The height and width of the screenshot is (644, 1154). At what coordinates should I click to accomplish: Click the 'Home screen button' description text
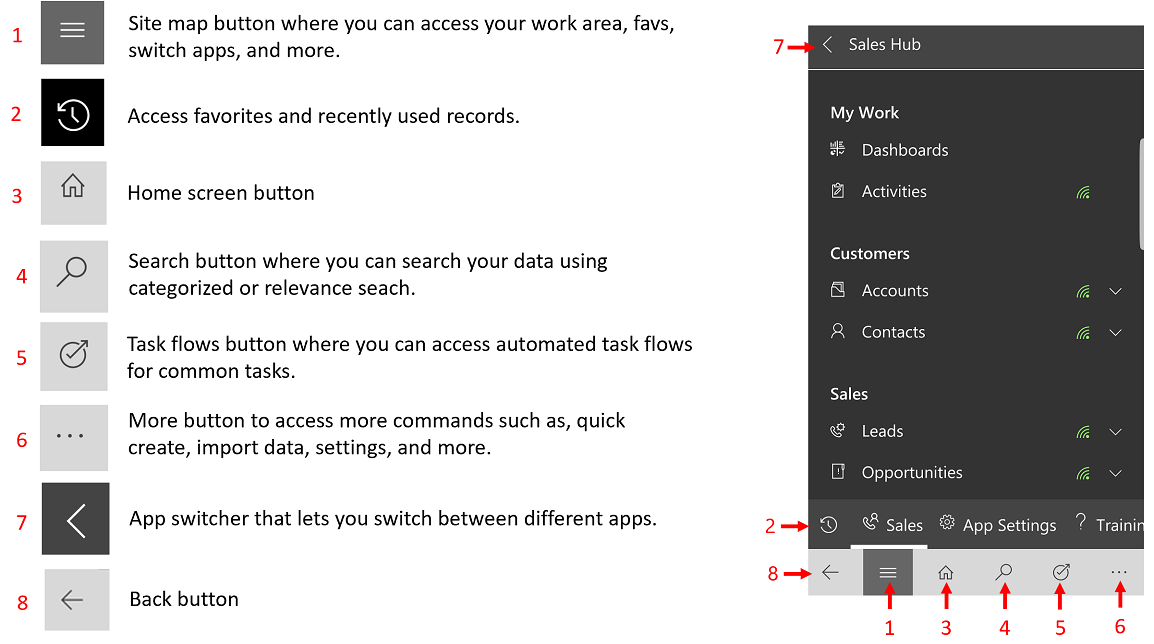coord(221,193)
